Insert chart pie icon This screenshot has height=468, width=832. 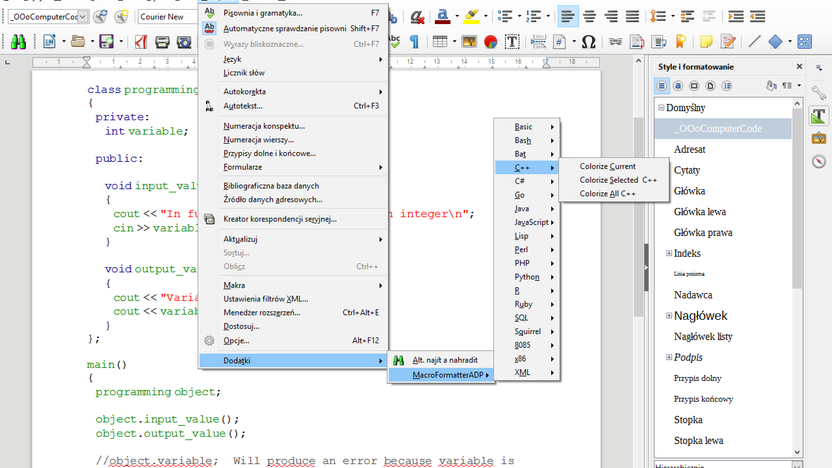pos(490,41)
